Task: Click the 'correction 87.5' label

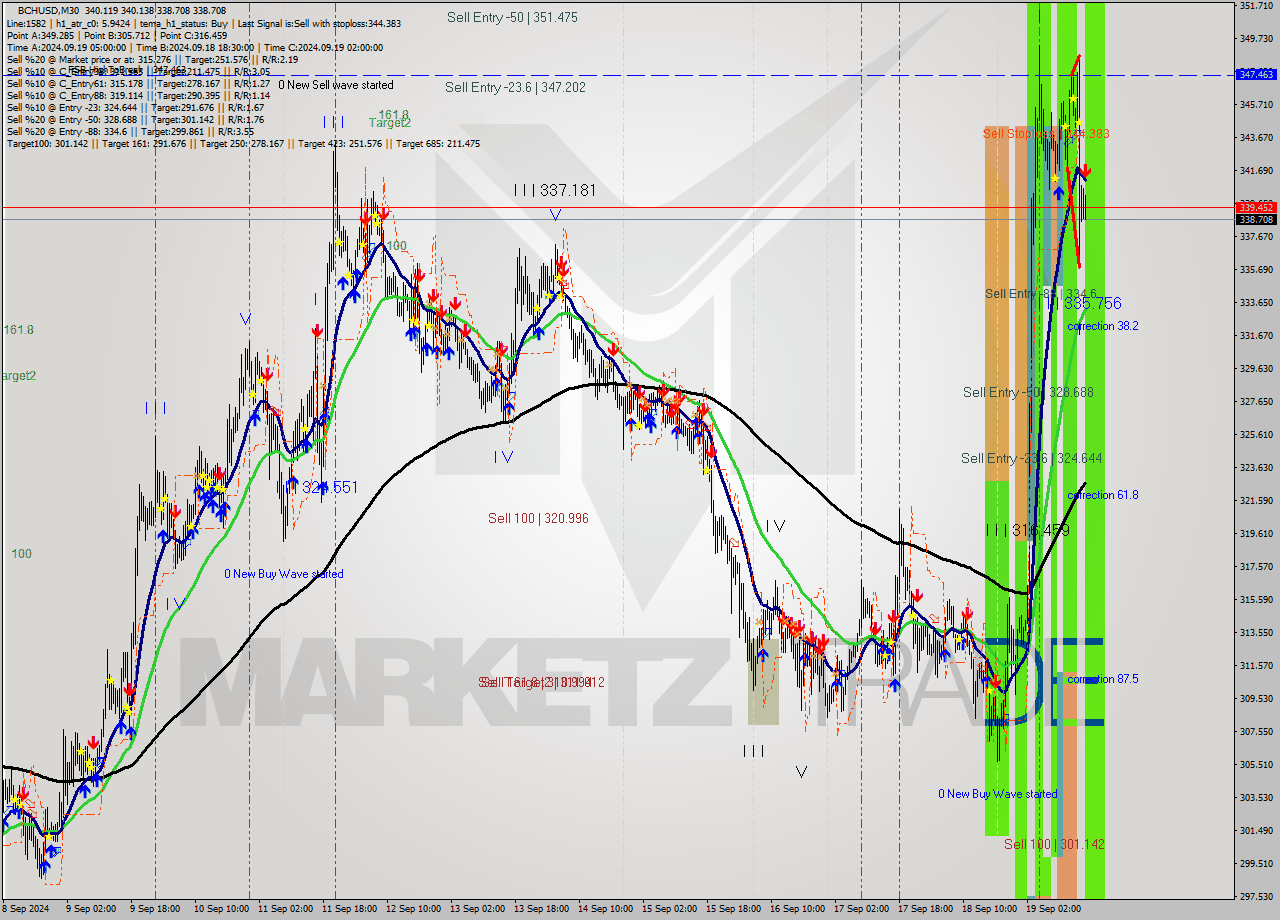Action: tap(1102, 679)
